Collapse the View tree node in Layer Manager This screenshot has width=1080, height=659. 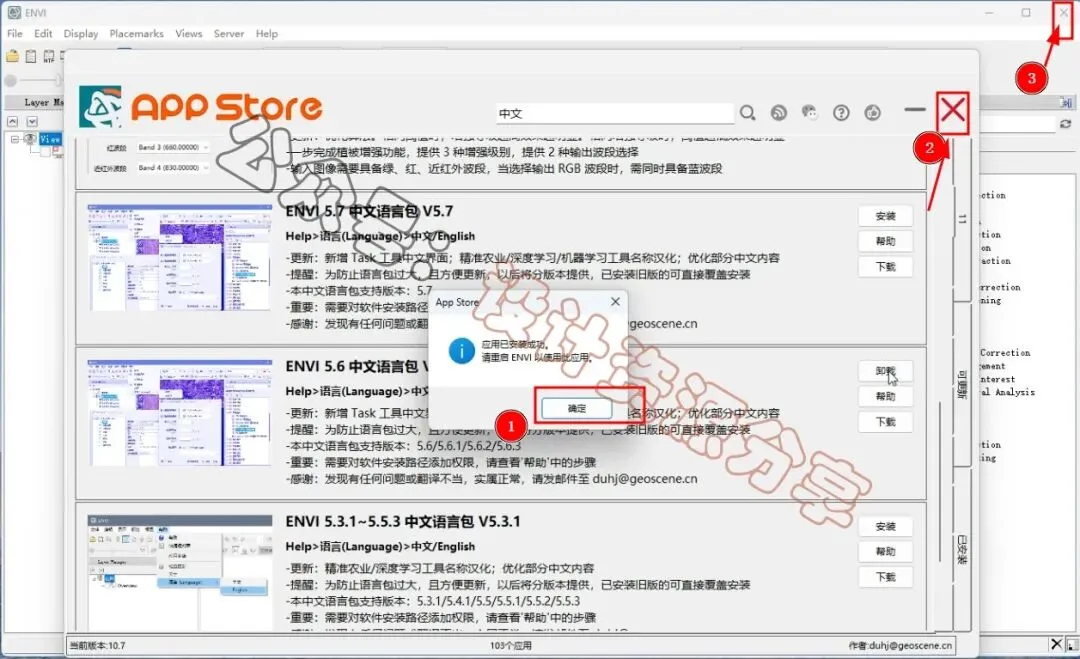pos(14,139)
